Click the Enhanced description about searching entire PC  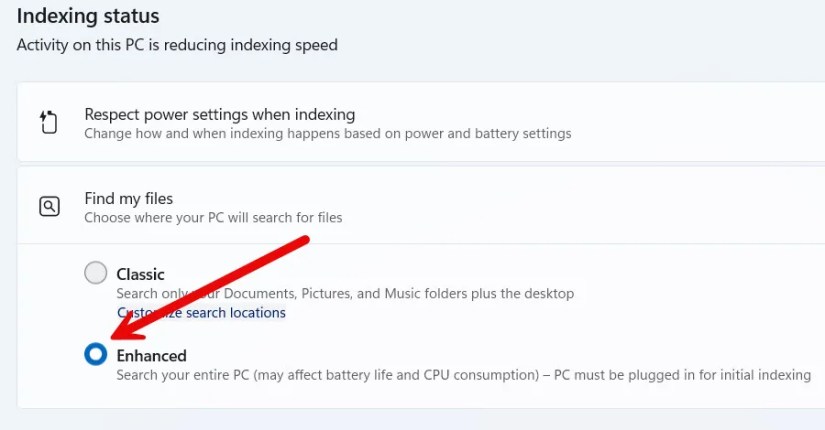(x=462, y=375)
